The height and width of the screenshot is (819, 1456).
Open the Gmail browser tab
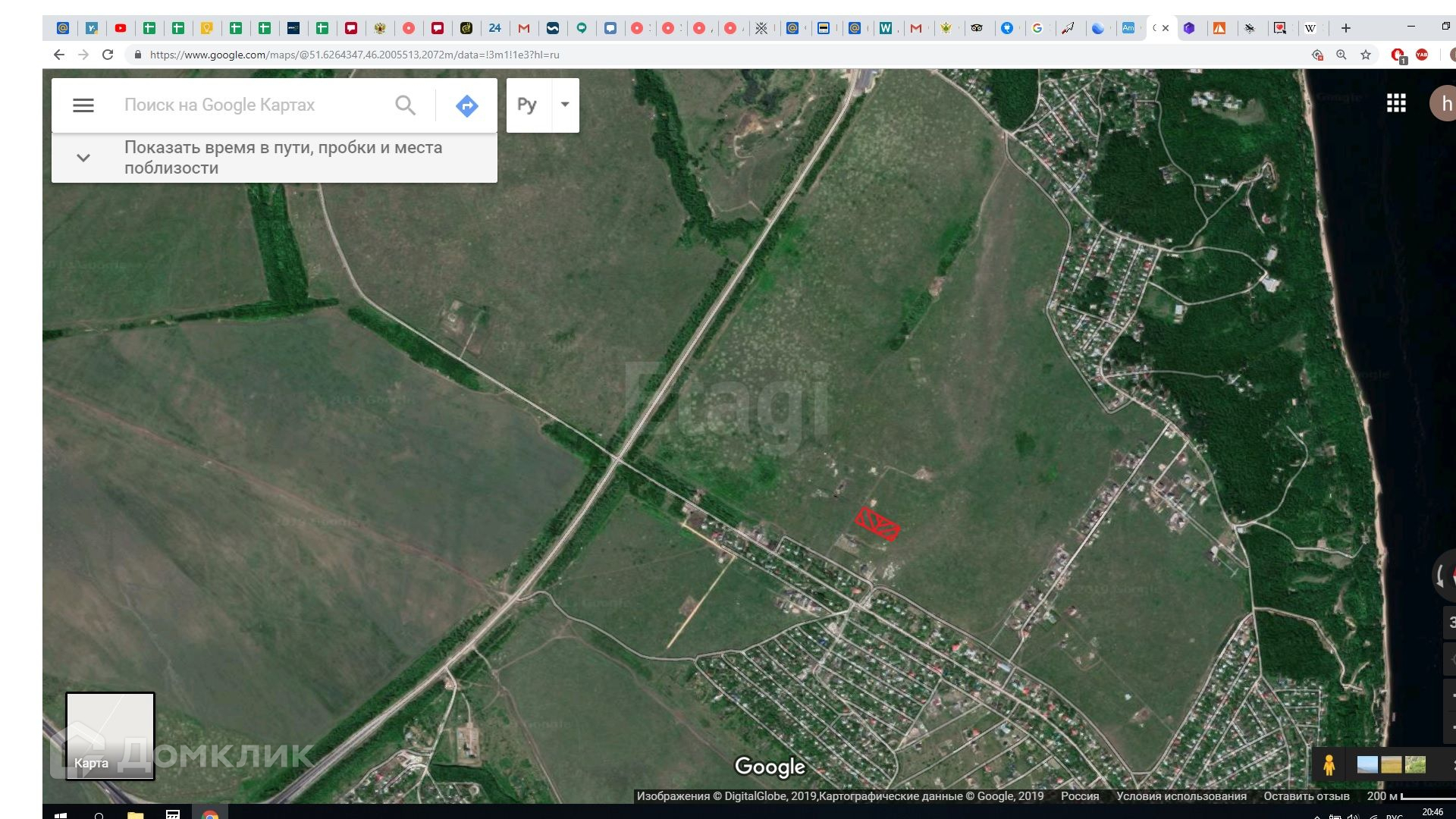(x=524, y=28)
